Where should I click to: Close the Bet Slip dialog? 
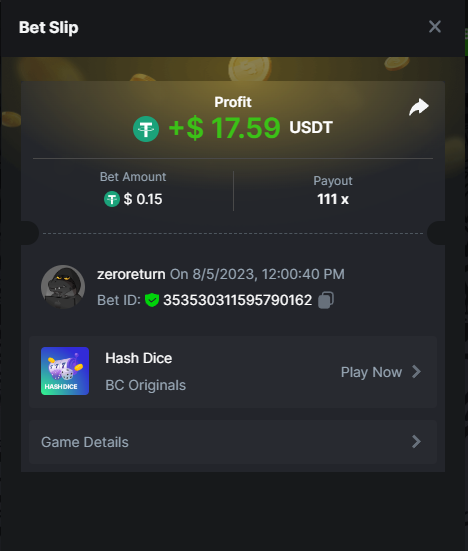435,27
